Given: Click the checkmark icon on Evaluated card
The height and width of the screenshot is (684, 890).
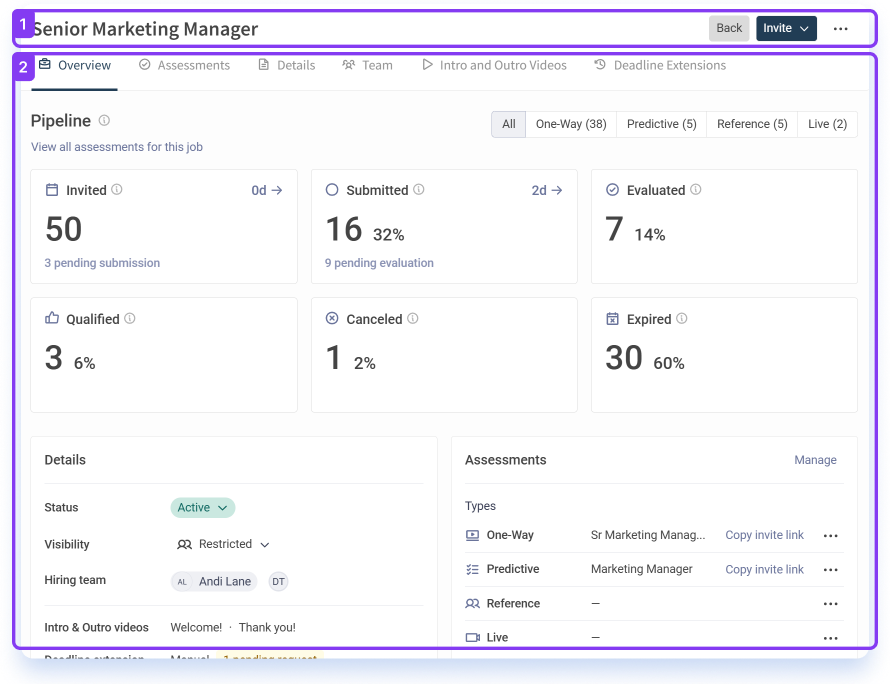Looking at the screenshot, I should [612, 190].
